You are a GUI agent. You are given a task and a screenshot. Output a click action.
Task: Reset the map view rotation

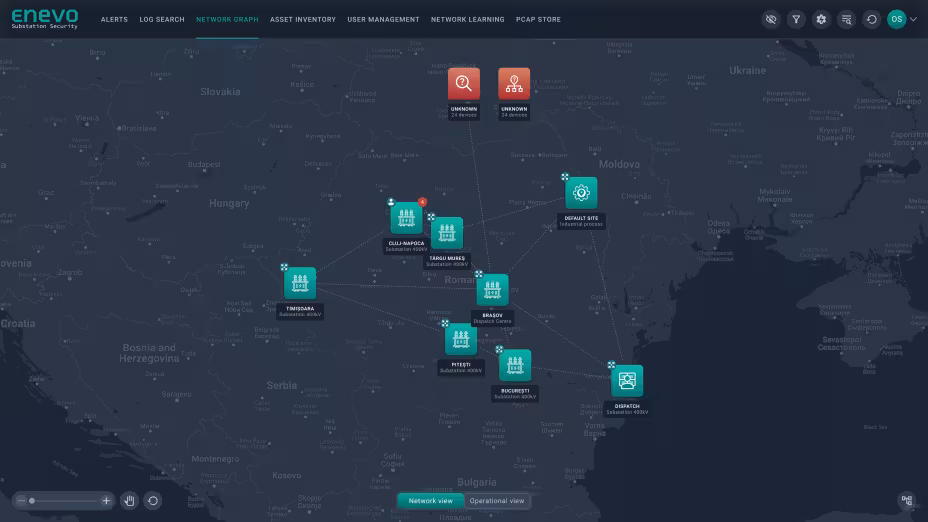(153, 501)
